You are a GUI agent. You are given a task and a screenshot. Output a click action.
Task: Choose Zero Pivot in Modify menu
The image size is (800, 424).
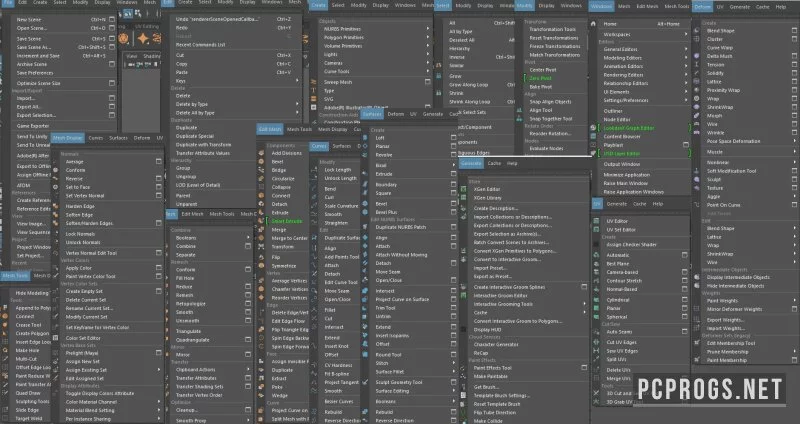pos(540,78)
